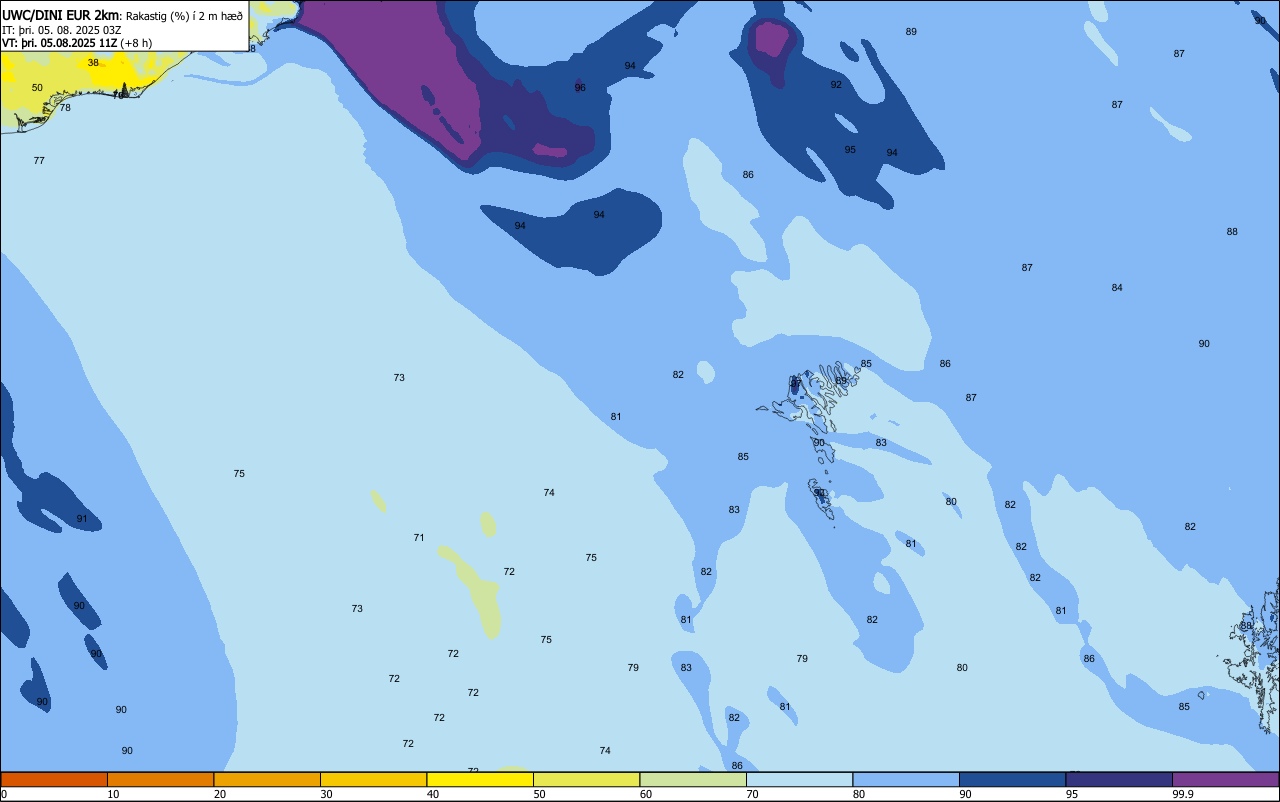Click the '40' legend tick label
Image resolution: width=1280 pixels, height=802 pixels.
[433, 794]
